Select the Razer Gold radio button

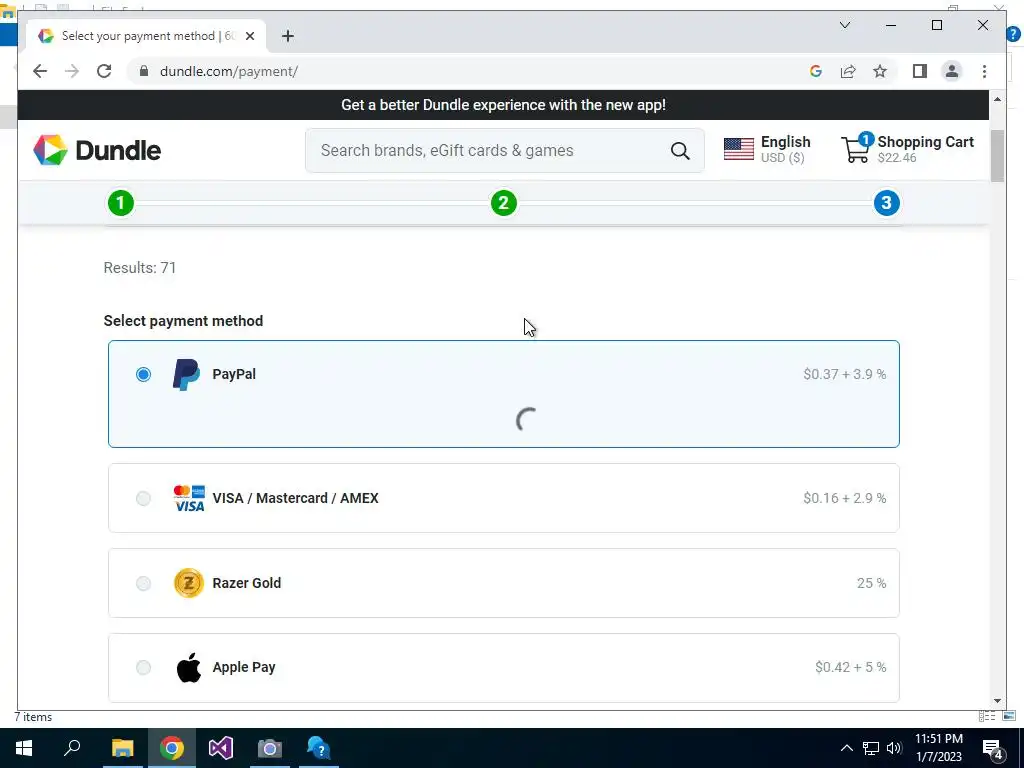[x=143, y=583]
